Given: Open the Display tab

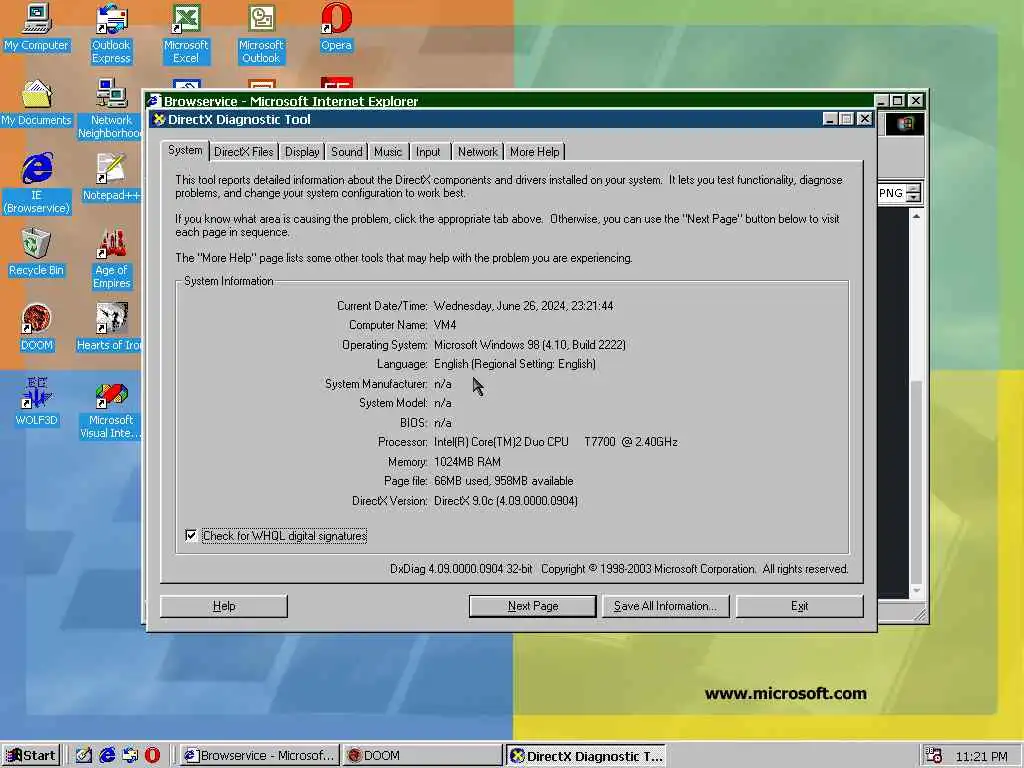Looking at the screenshot, I should click(x=302, y=152).
